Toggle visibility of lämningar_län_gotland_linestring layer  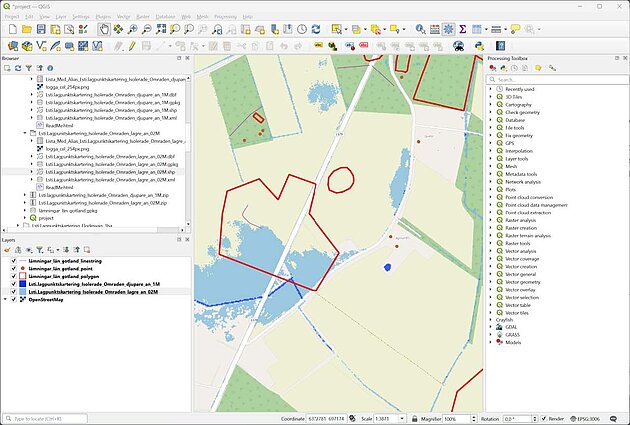pos(14,261)
